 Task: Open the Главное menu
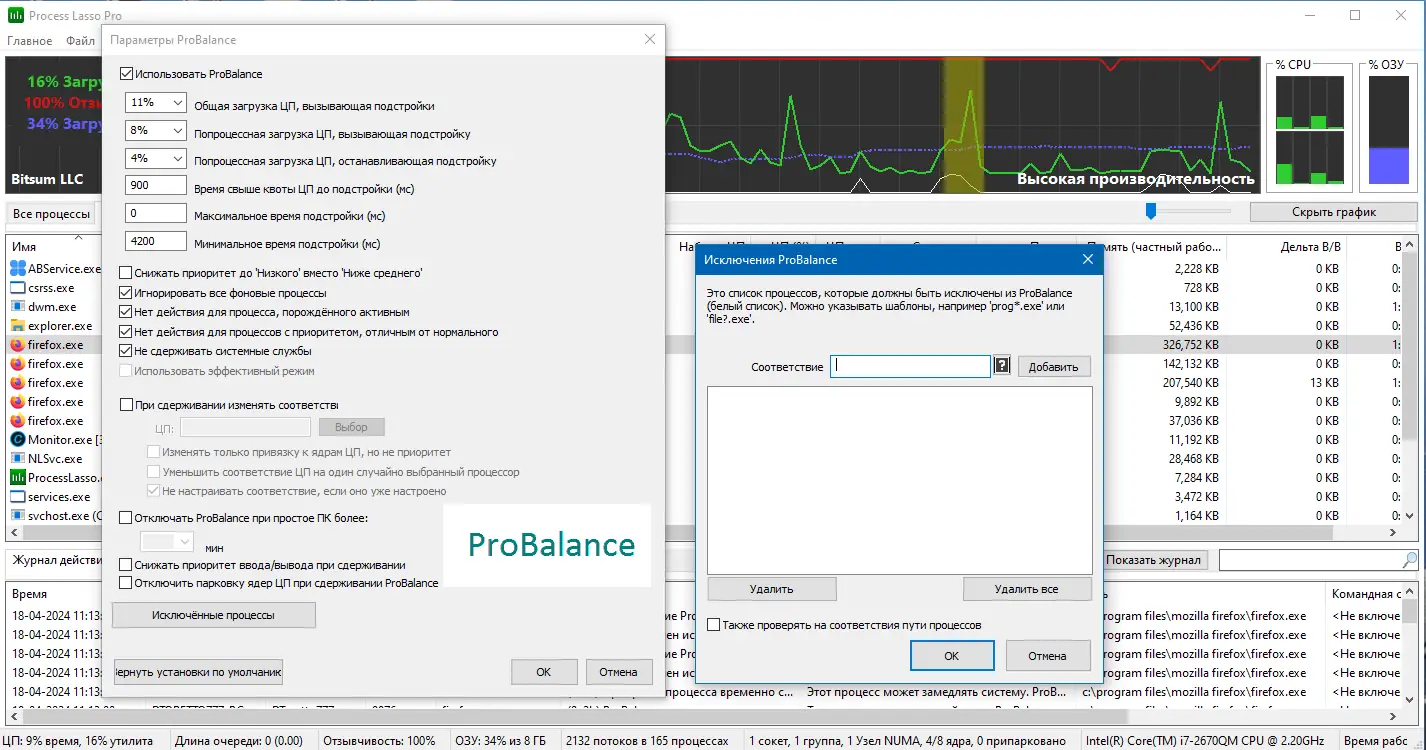(30, 41)
